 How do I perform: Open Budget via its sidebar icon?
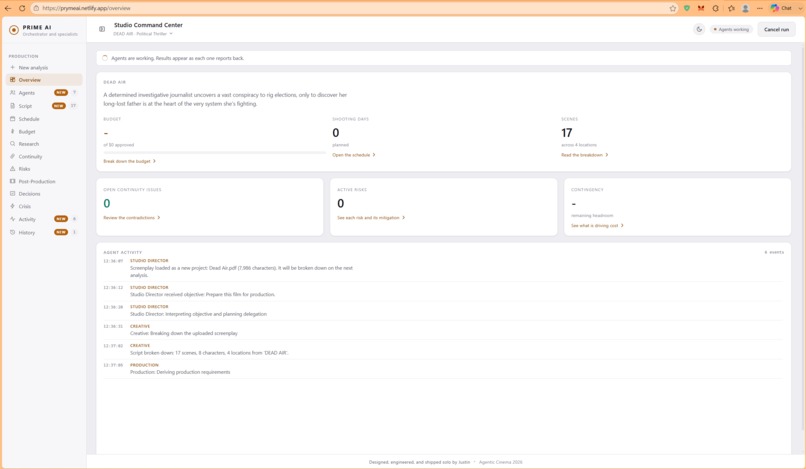pyautogui.click(x=12, y=132)
